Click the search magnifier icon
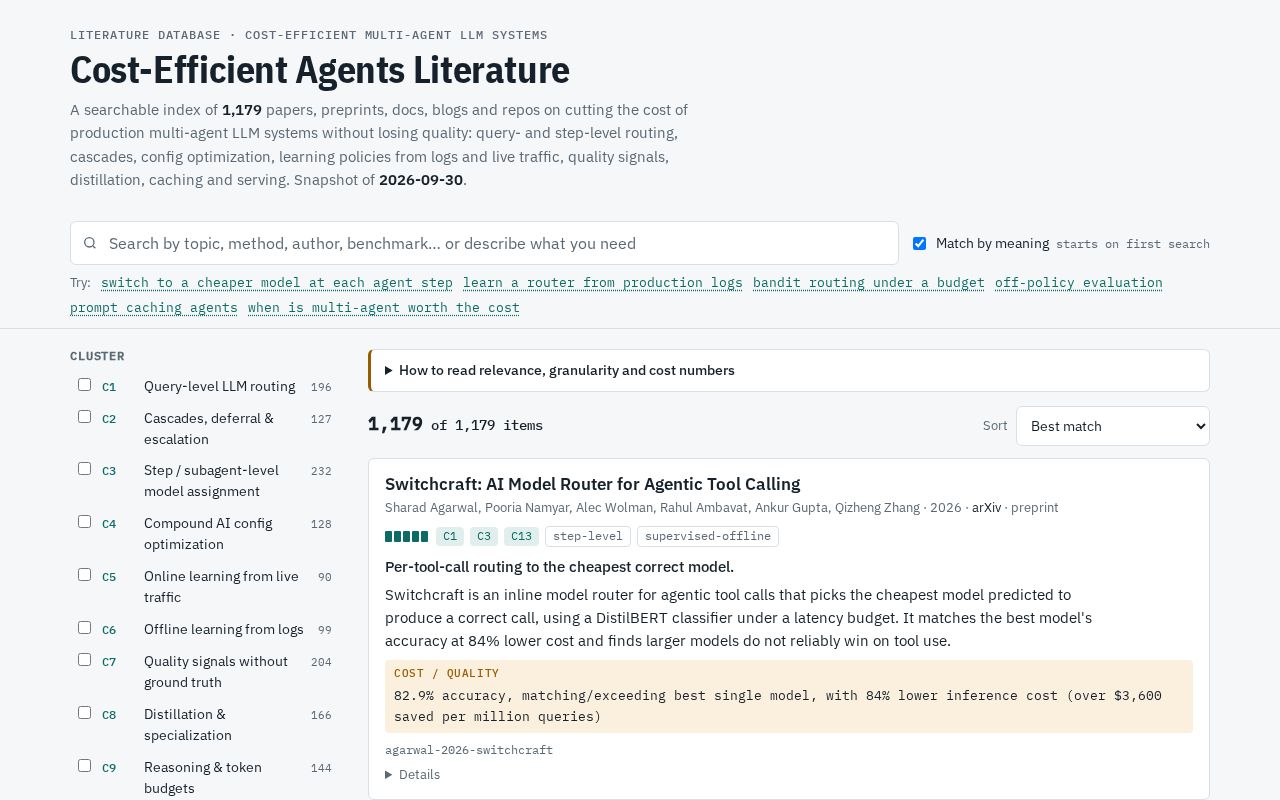 [90, 243]
